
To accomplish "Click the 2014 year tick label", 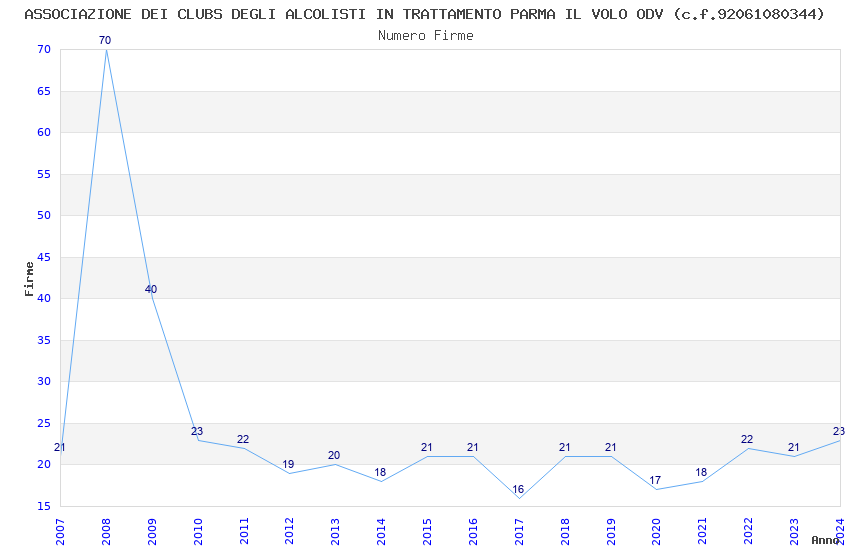I will [381, 532].
